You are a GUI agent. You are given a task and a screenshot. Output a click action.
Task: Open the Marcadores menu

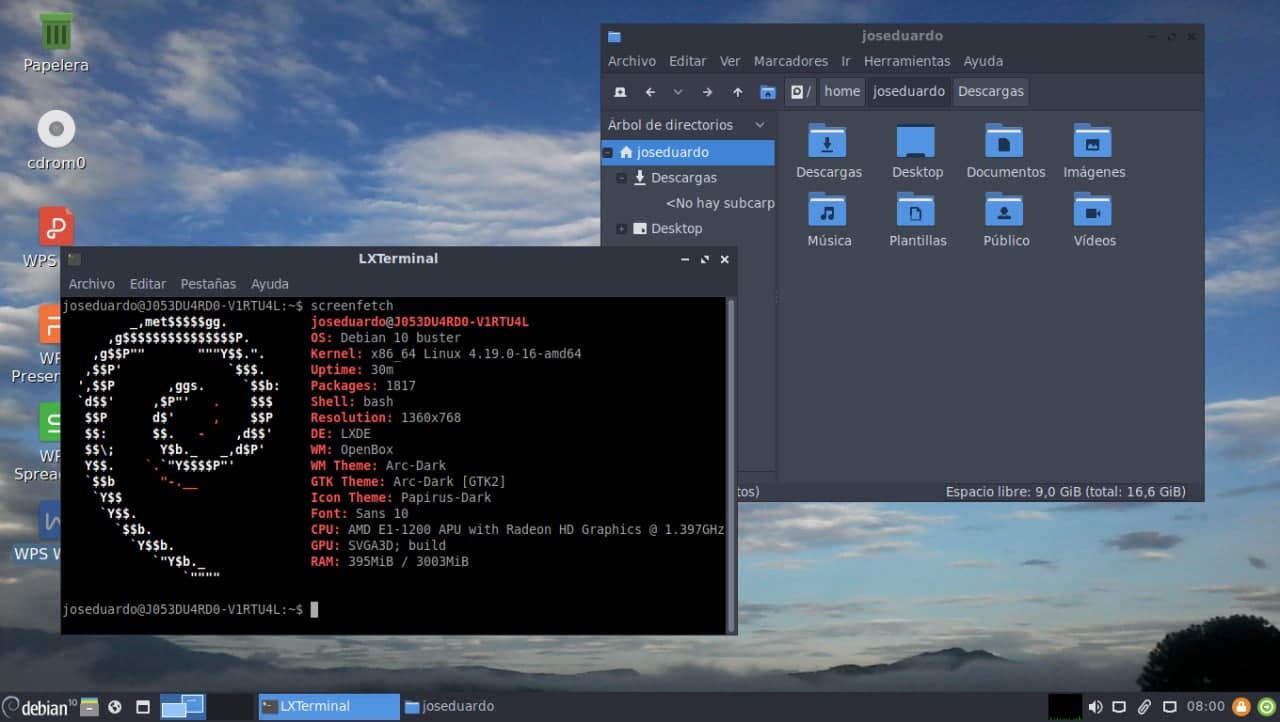790,61
